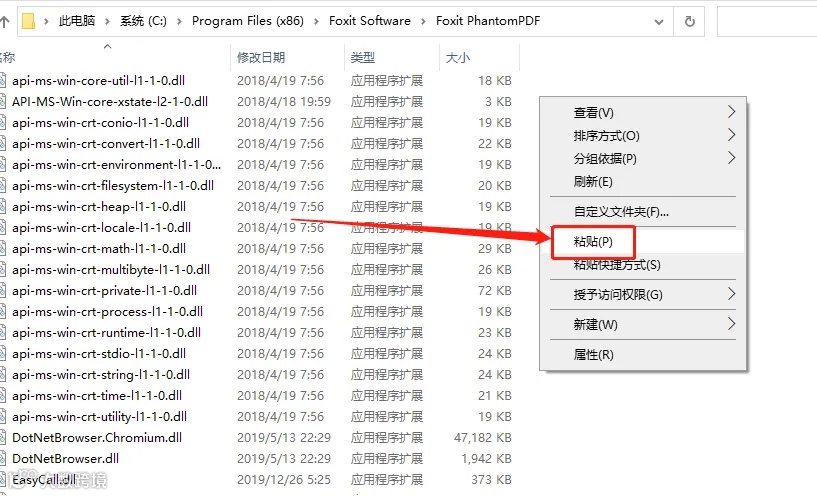The image size is (817, 496).
Task: Click the 2019/12/26 5:25 date cell
Action: tap(284, 479)
